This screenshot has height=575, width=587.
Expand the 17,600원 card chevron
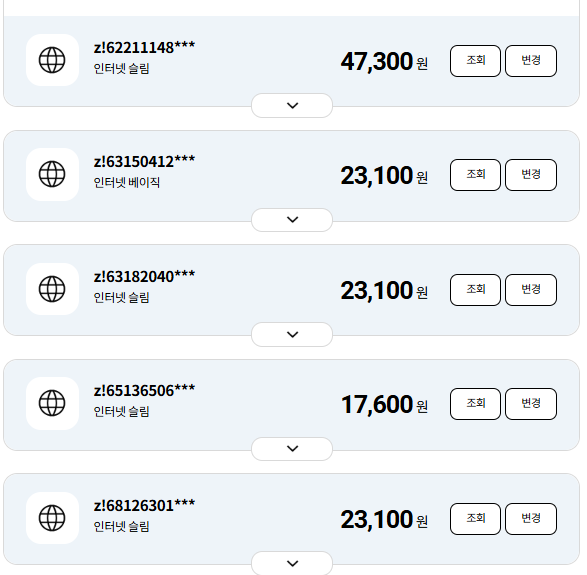(292, 448)
